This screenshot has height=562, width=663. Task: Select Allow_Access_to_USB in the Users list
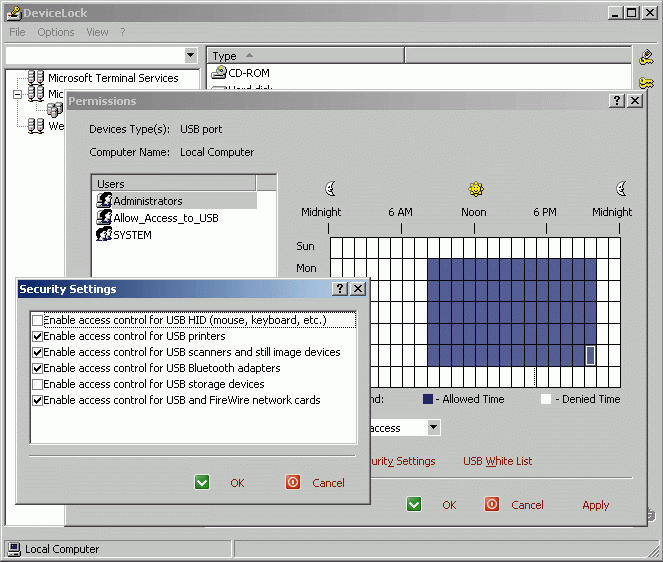point(165,218)
